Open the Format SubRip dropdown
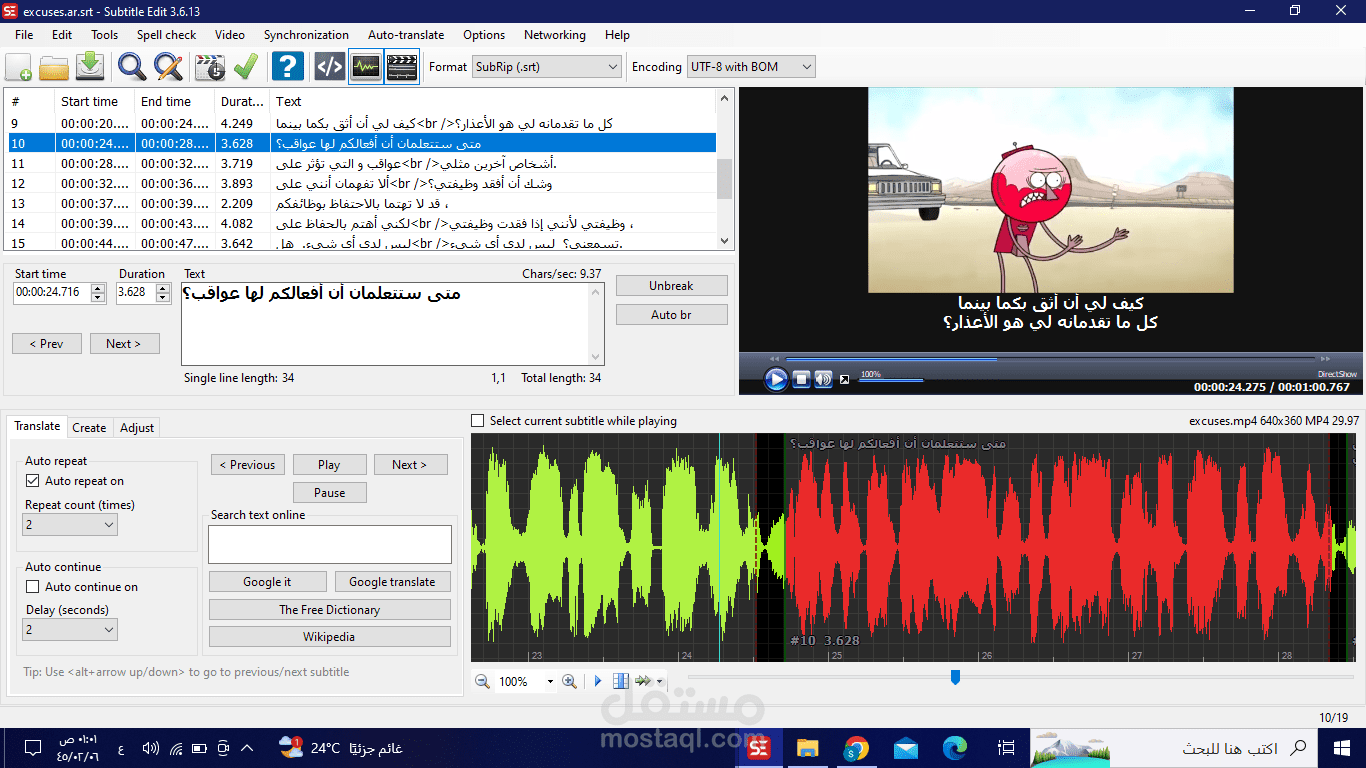The image size is (1366, 768). click(547, 67)
